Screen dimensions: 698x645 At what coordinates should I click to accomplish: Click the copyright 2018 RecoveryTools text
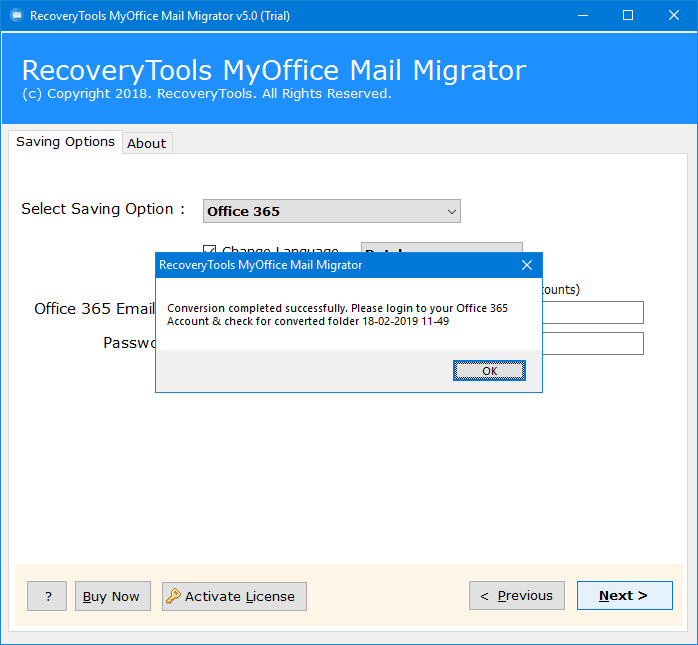tap(207, 94)
